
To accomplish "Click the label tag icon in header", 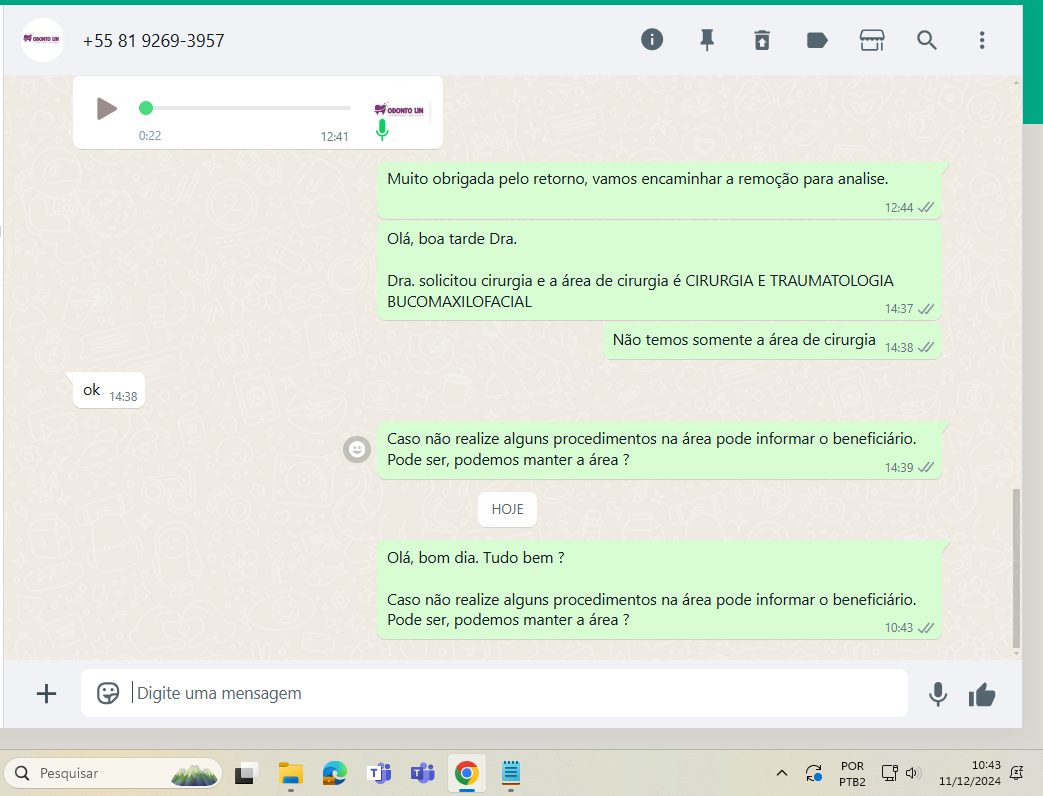I will (817, 40).
